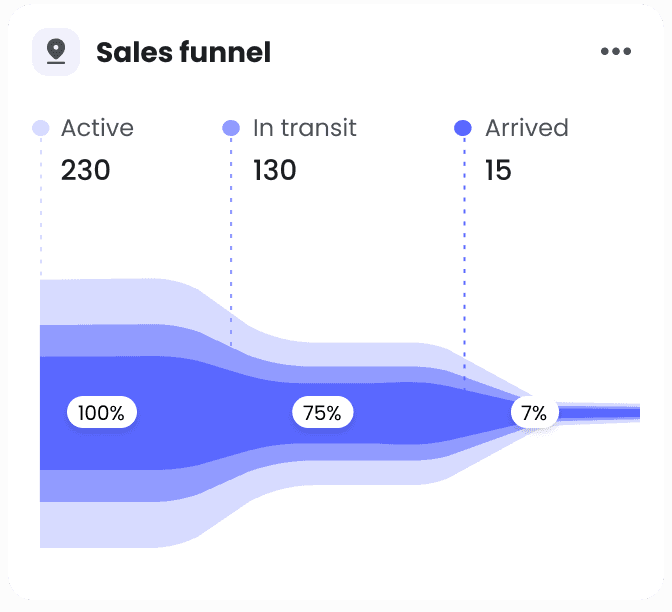Click the In transit label

pyautogui.click(x=305, y=128)
